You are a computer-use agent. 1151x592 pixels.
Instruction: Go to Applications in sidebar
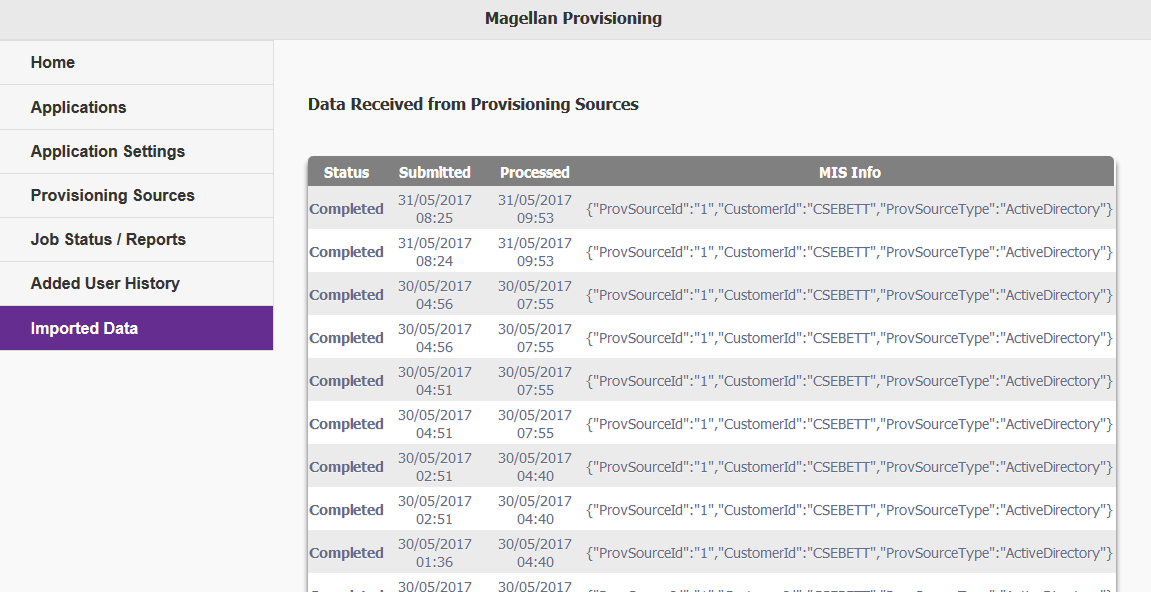(x=137, y=107)
